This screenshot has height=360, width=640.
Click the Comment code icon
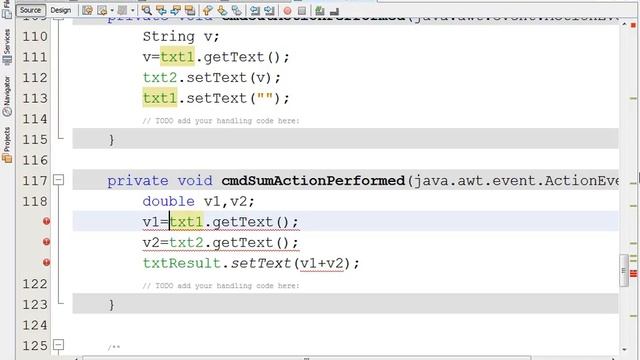pos(320,11)
